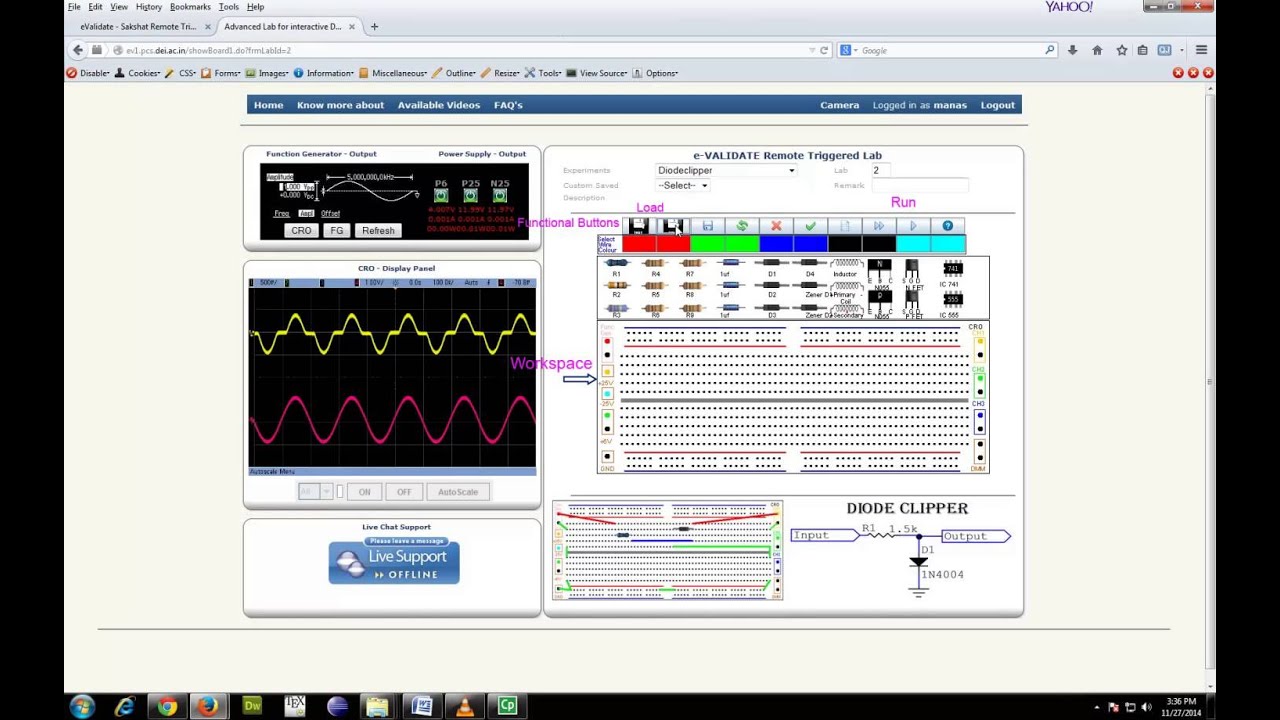Click the green checkmark validate icon
The width and height of the screenshot is (1280, 720).
click(810, 226)
